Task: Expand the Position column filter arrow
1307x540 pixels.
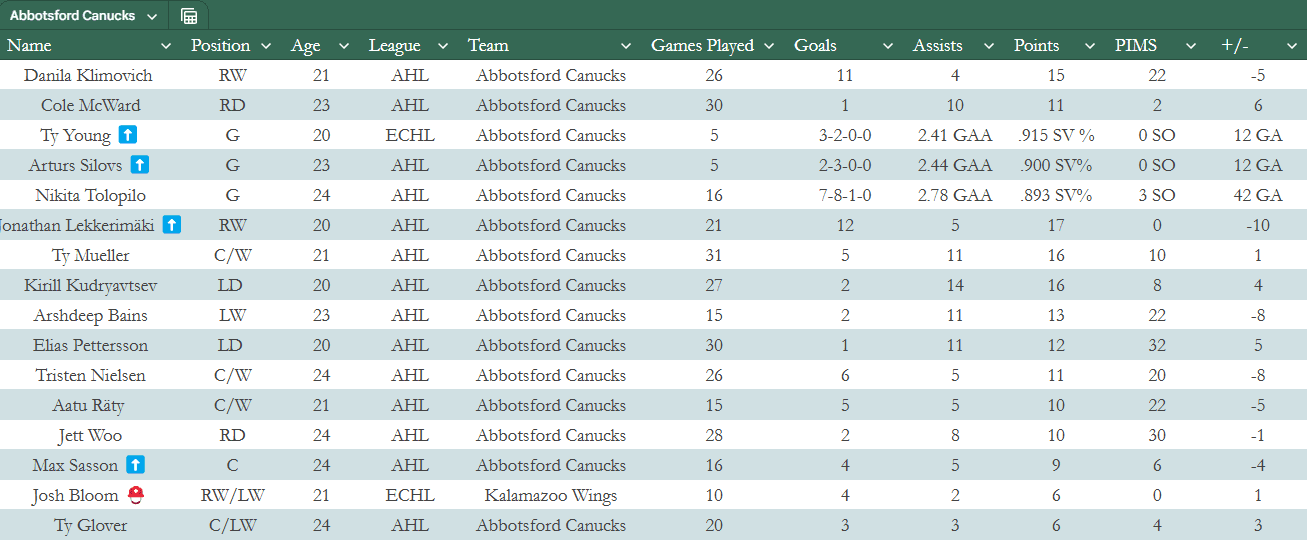Action: pos(266,46)
